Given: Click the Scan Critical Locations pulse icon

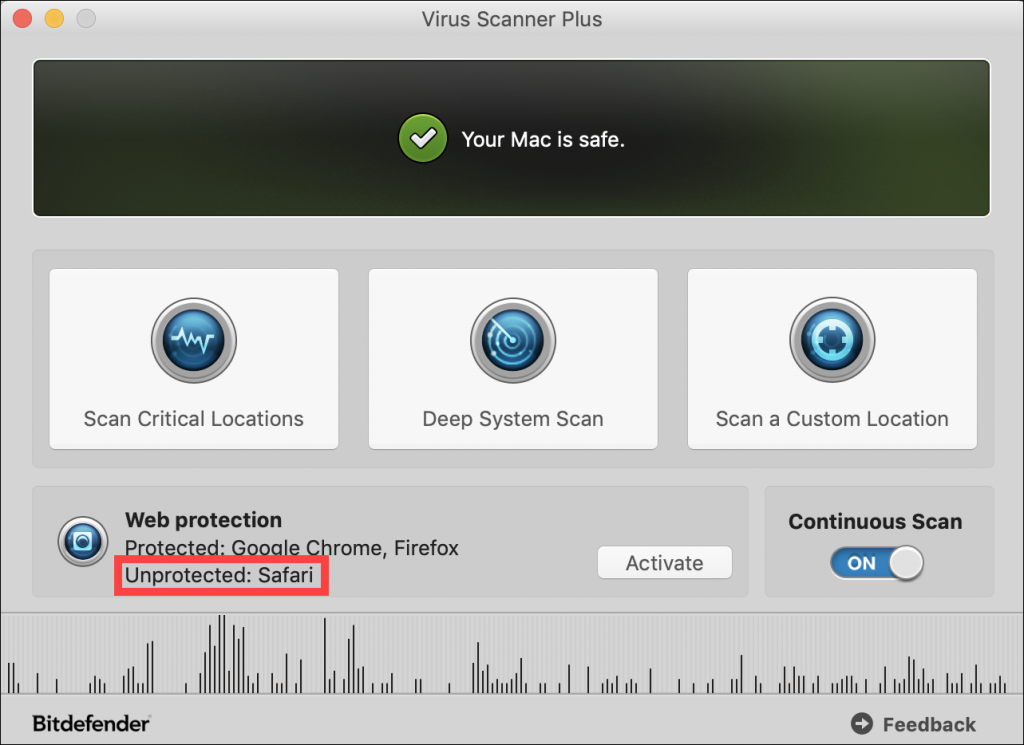Looking at the screenshot, I should pos(194,340).
